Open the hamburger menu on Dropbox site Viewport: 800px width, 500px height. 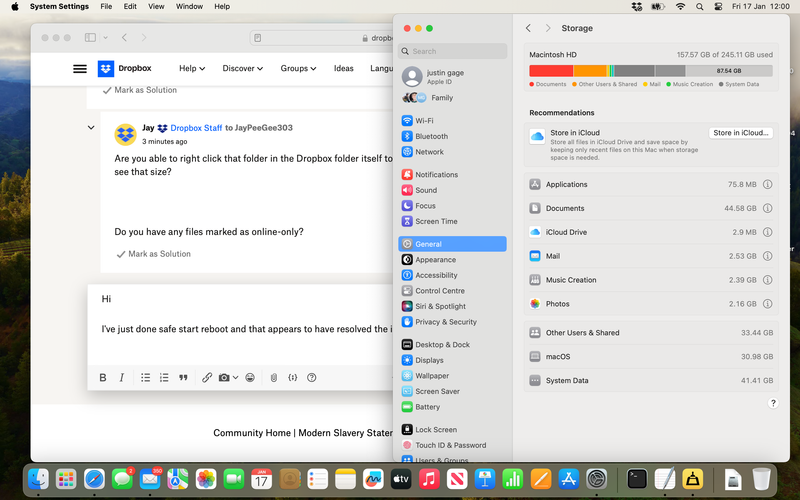coord(80,69)
